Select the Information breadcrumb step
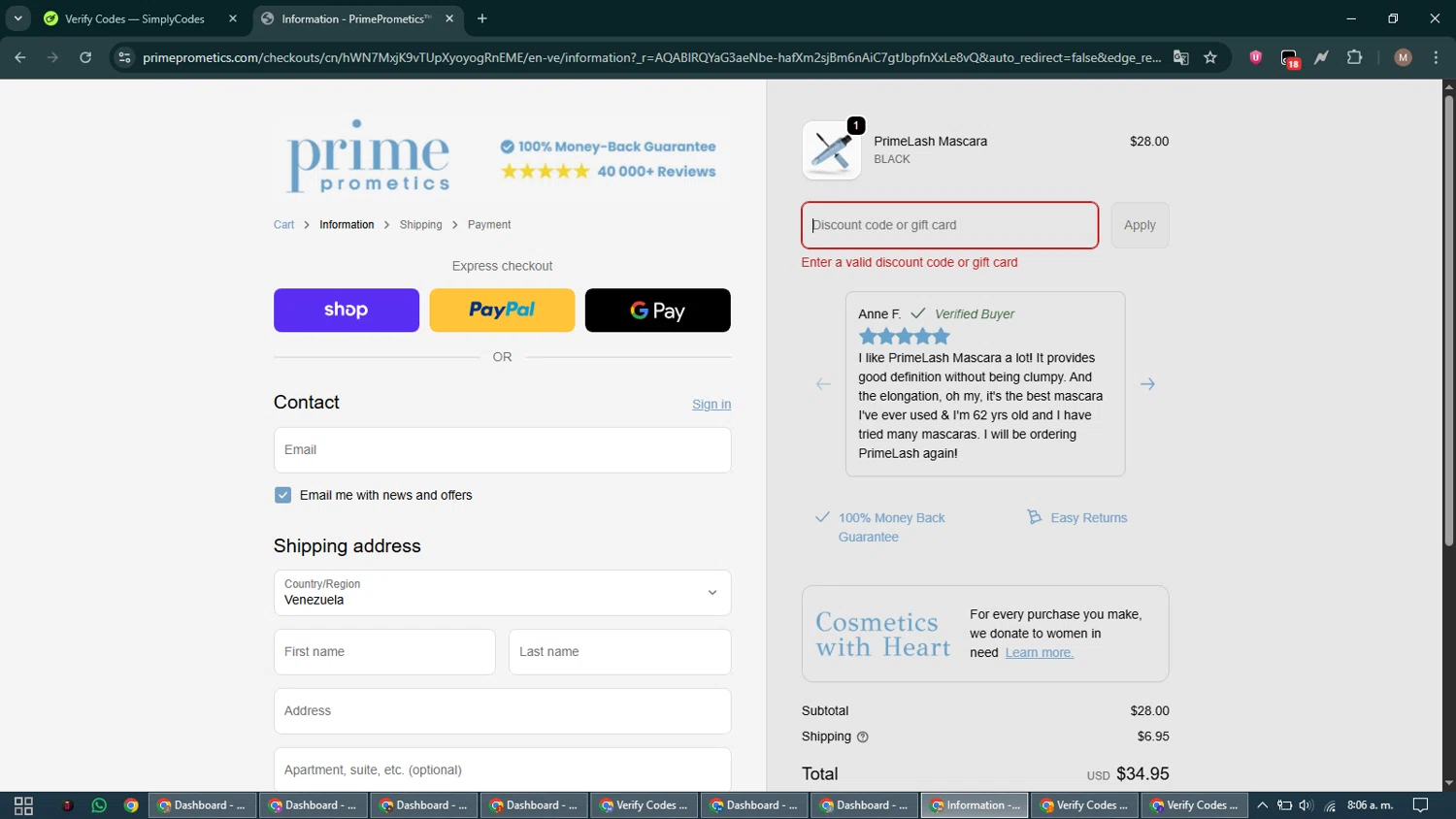 click(347, 224)
